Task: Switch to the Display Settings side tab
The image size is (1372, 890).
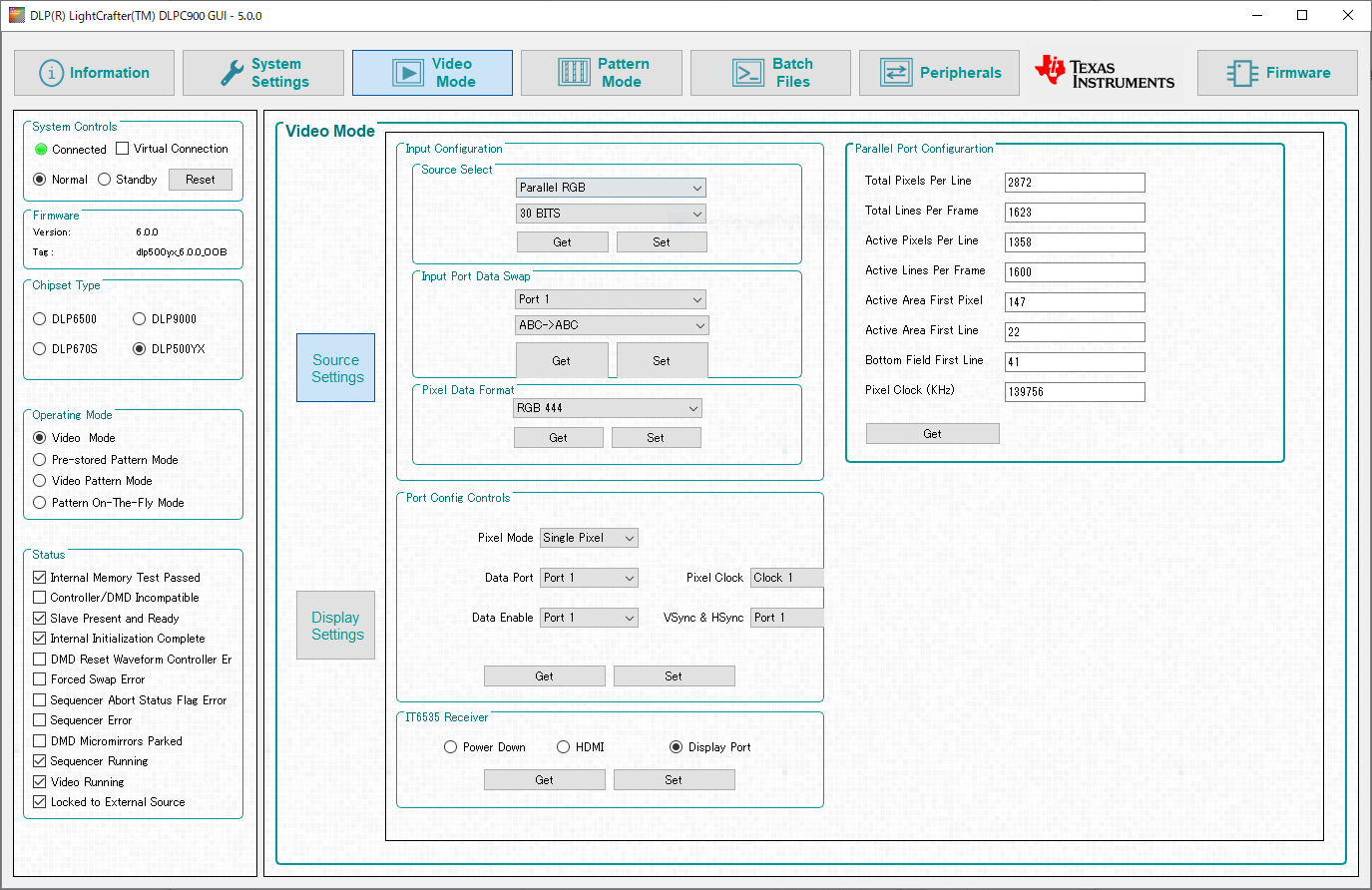Action: tap(336, 626)
